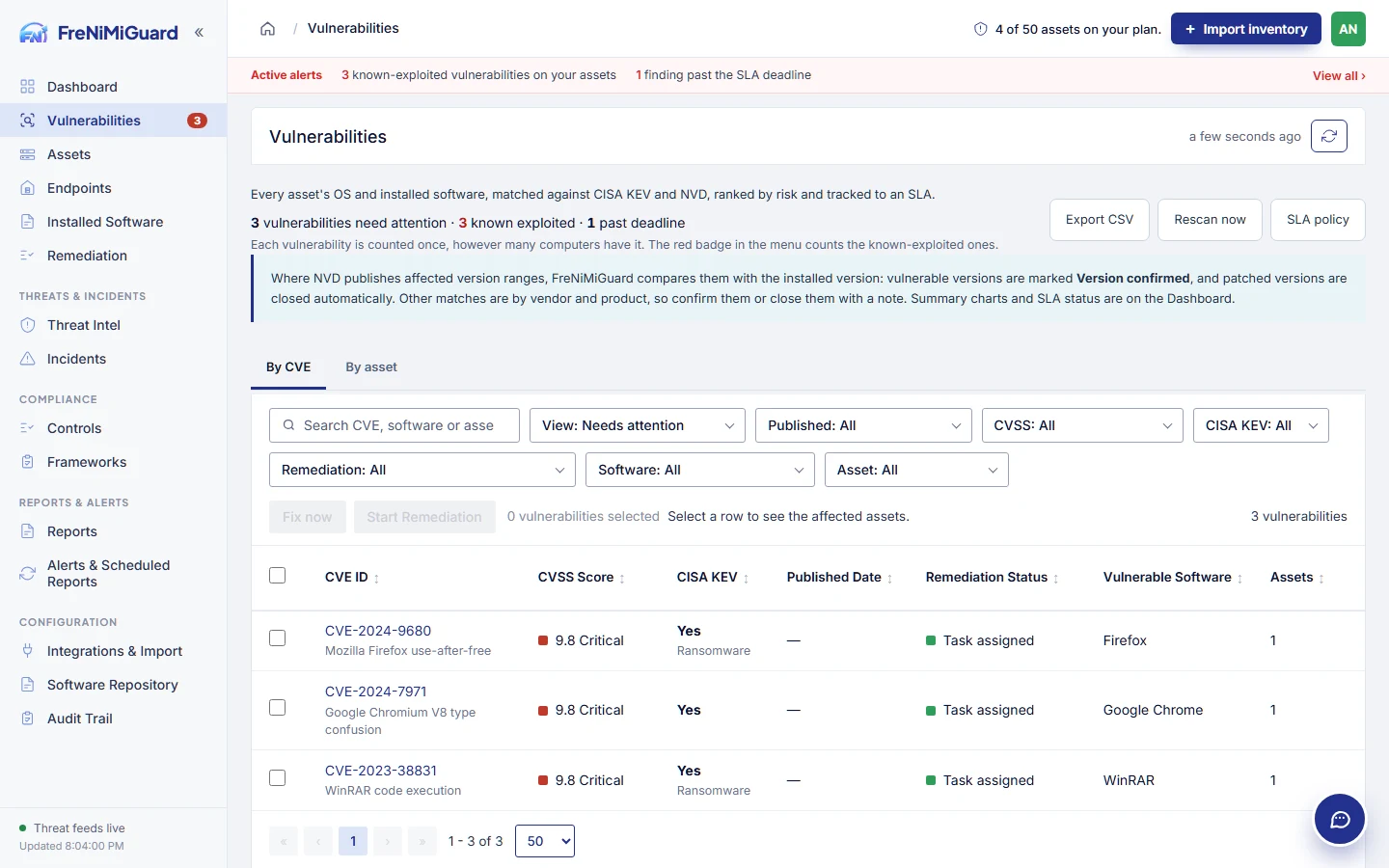Open the SLA policy button
The height and width of the screenshot is (868, 1389).
pos(1318,220)
